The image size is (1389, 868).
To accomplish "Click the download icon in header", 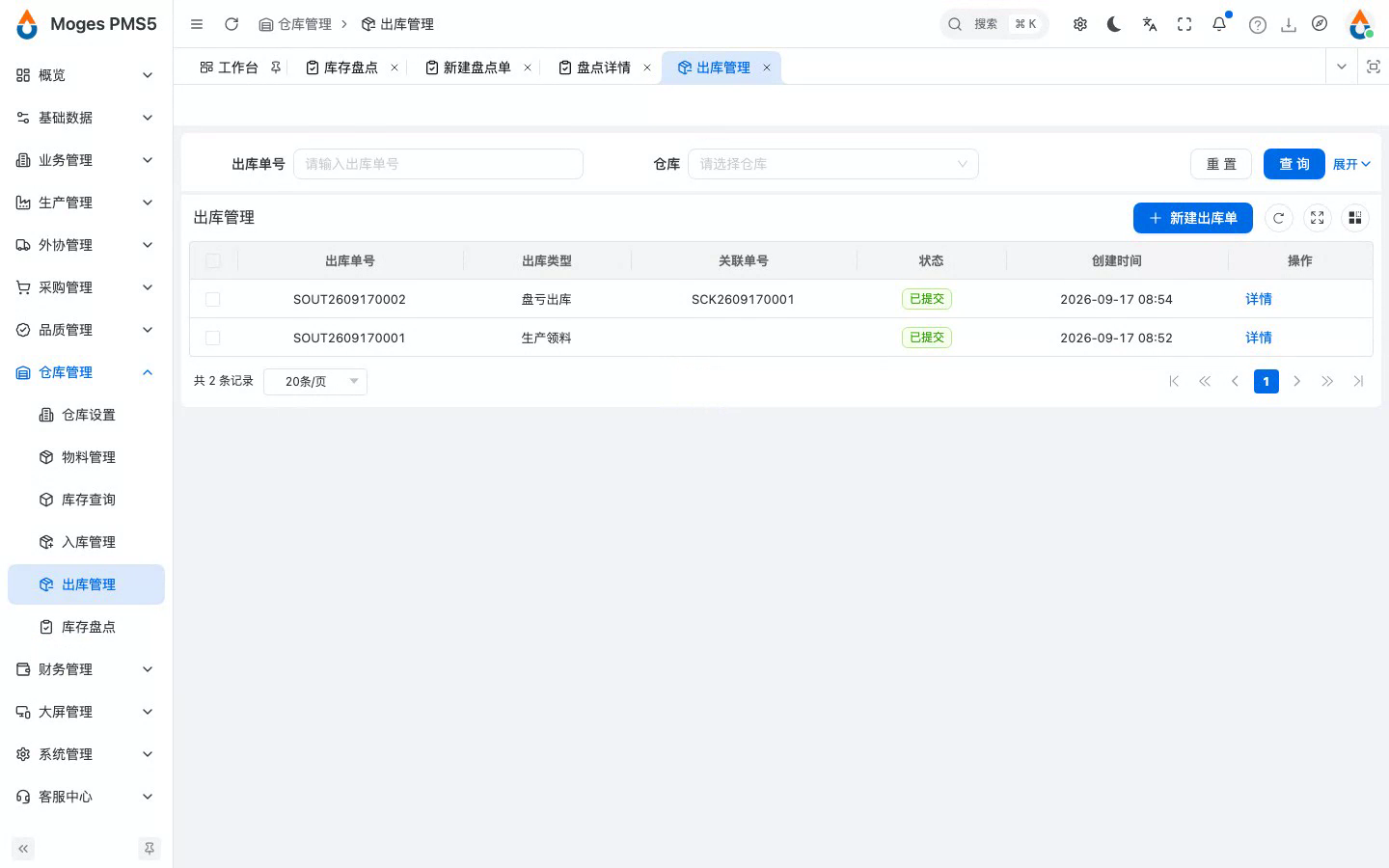I will tap(1288, 25).
